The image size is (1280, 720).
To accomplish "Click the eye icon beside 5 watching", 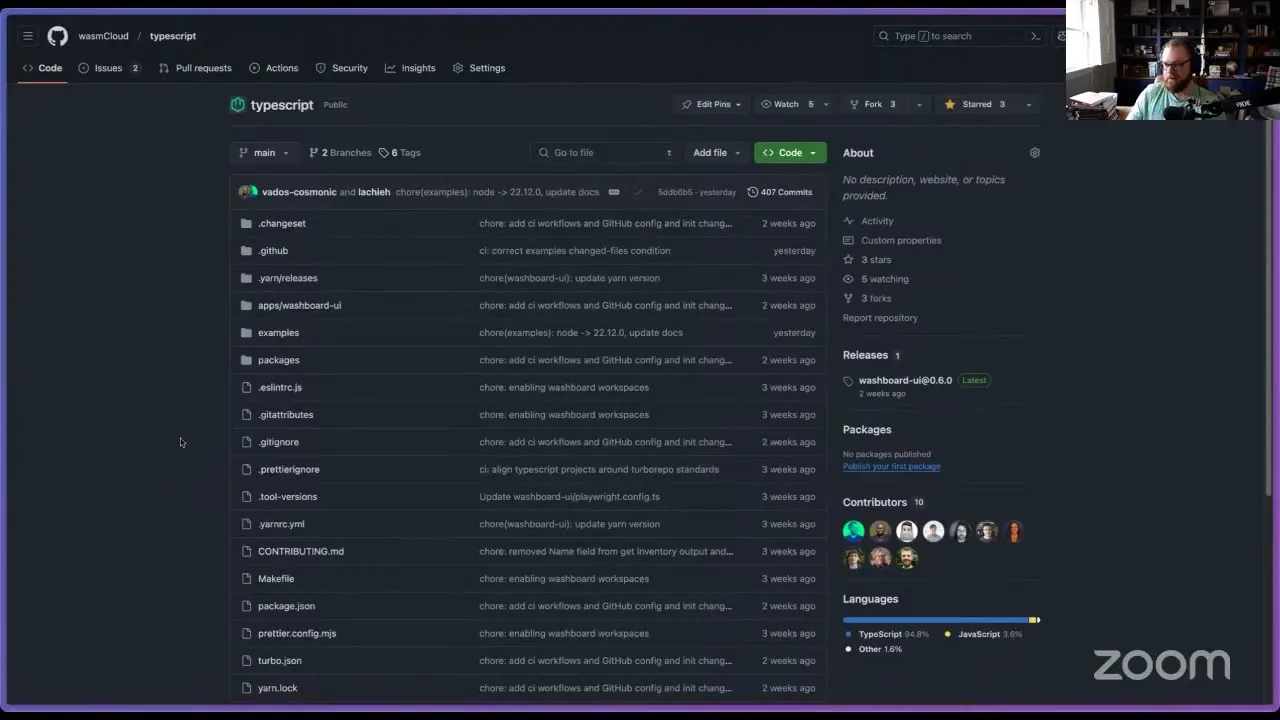I will point(849,279).
